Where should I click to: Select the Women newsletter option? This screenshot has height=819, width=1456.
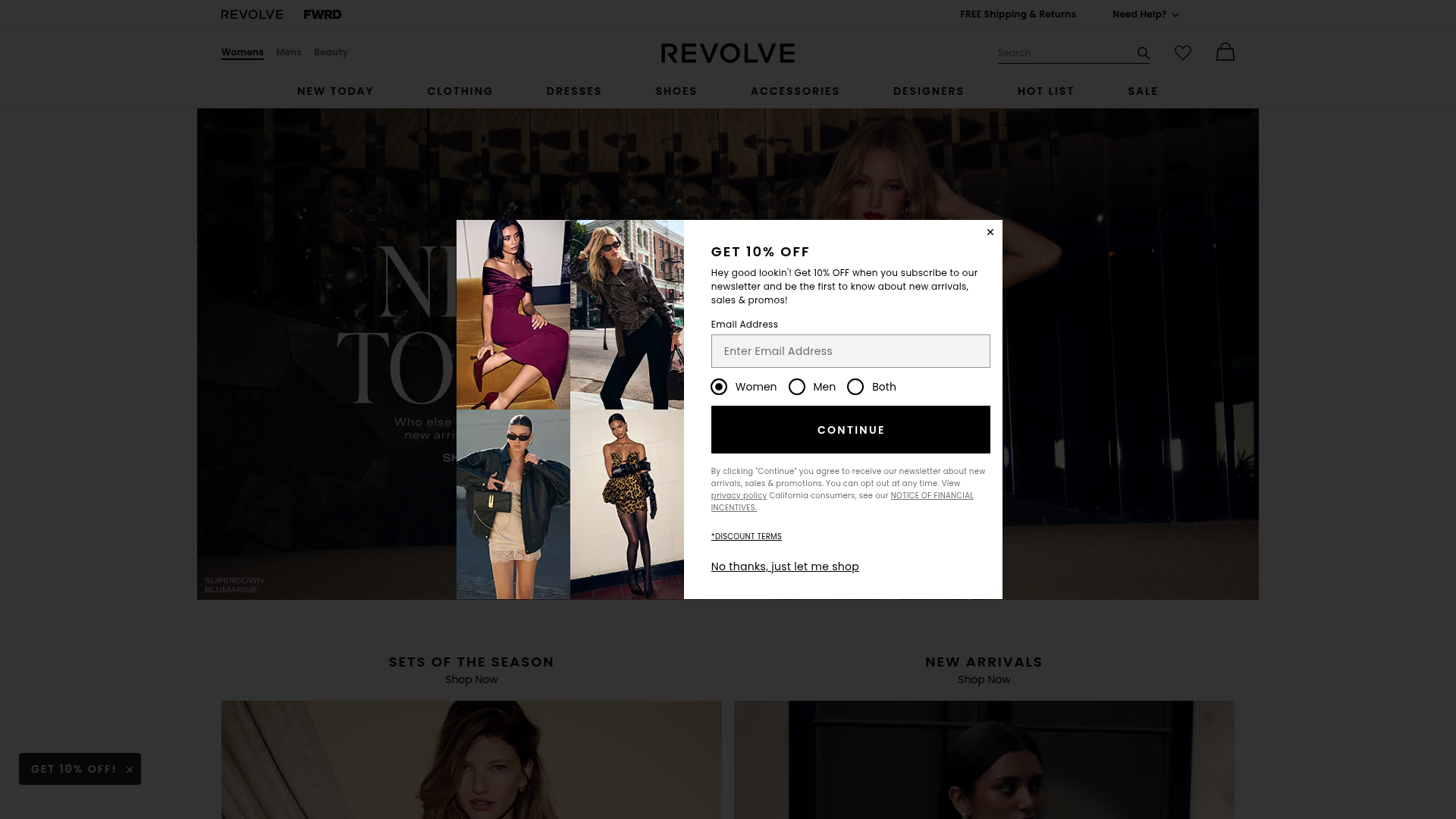pyautogui.click(x=718, y=387)
